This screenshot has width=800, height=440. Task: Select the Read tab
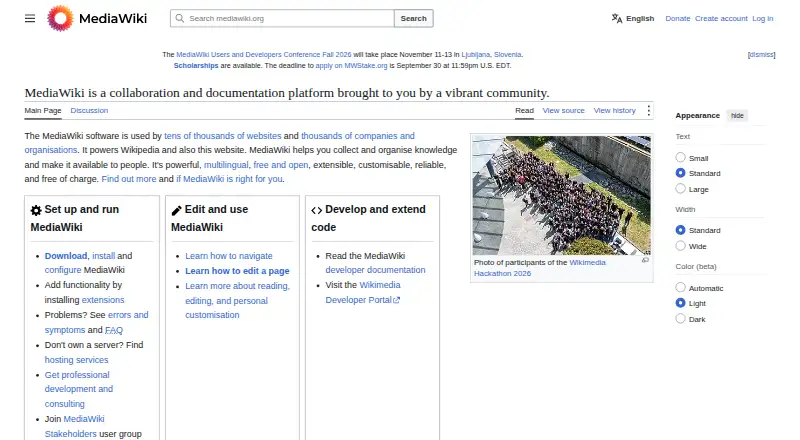pyautogui.click(x=524, y=110)
